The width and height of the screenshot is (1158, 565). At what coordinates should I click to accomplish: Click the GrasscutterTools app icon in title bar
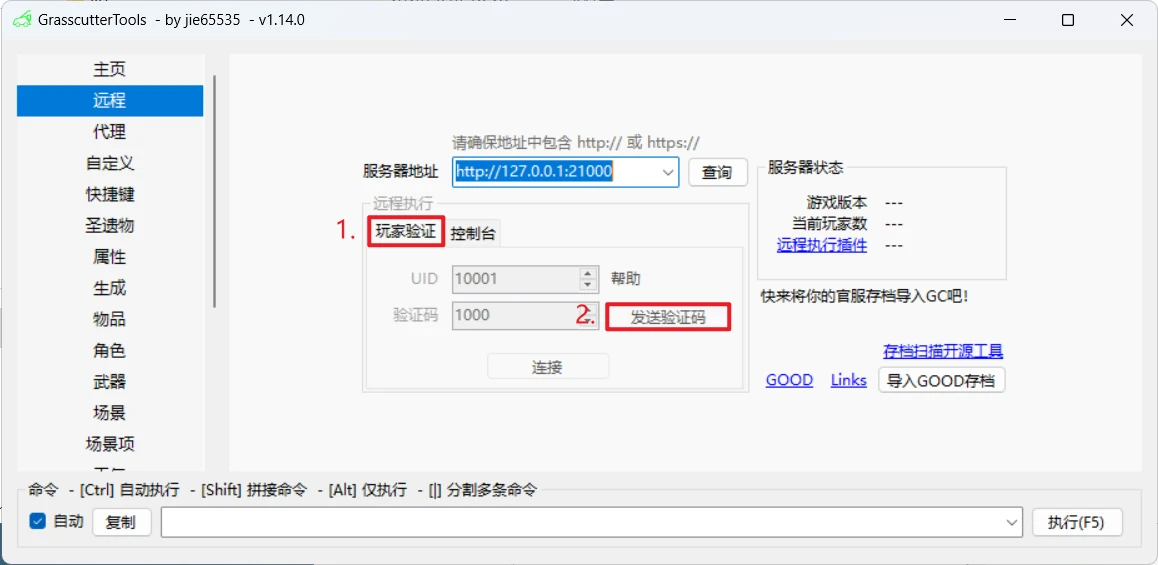pos(21,20)
